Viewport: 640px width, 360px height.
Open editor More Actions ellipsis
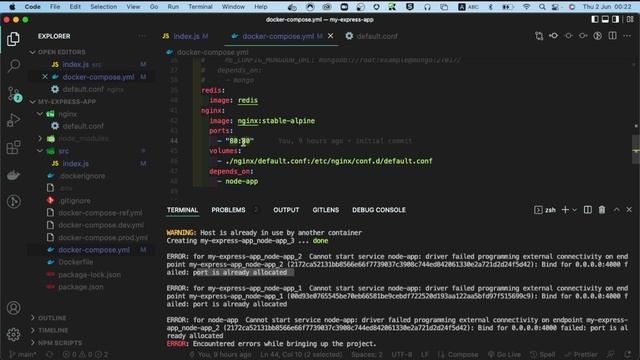(627, 36)
